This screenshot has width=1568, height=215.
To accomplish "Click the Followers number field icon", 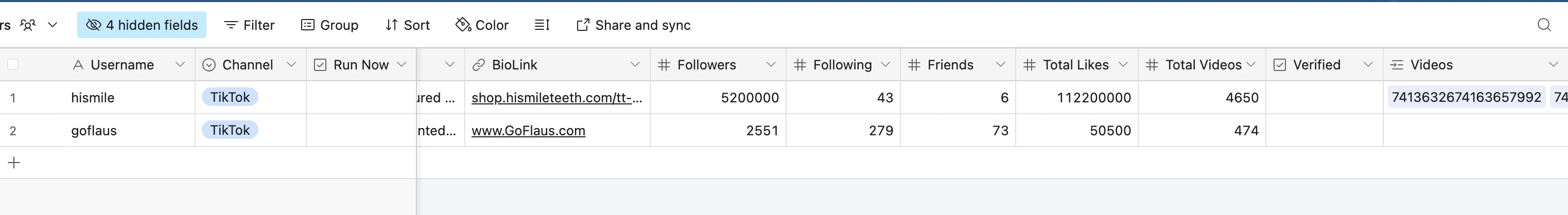I will point(664,65).
